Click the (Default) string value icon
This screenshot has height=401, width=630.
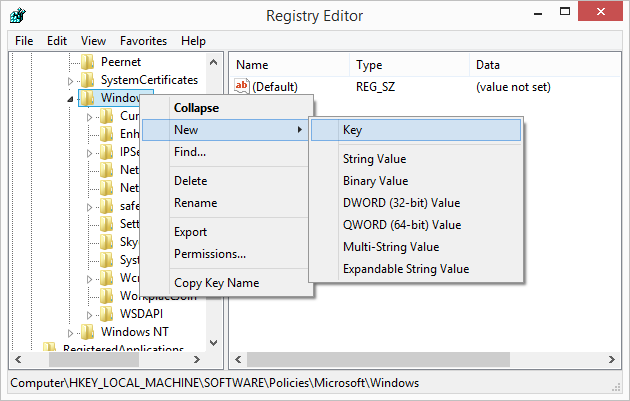tap(242, 86)
